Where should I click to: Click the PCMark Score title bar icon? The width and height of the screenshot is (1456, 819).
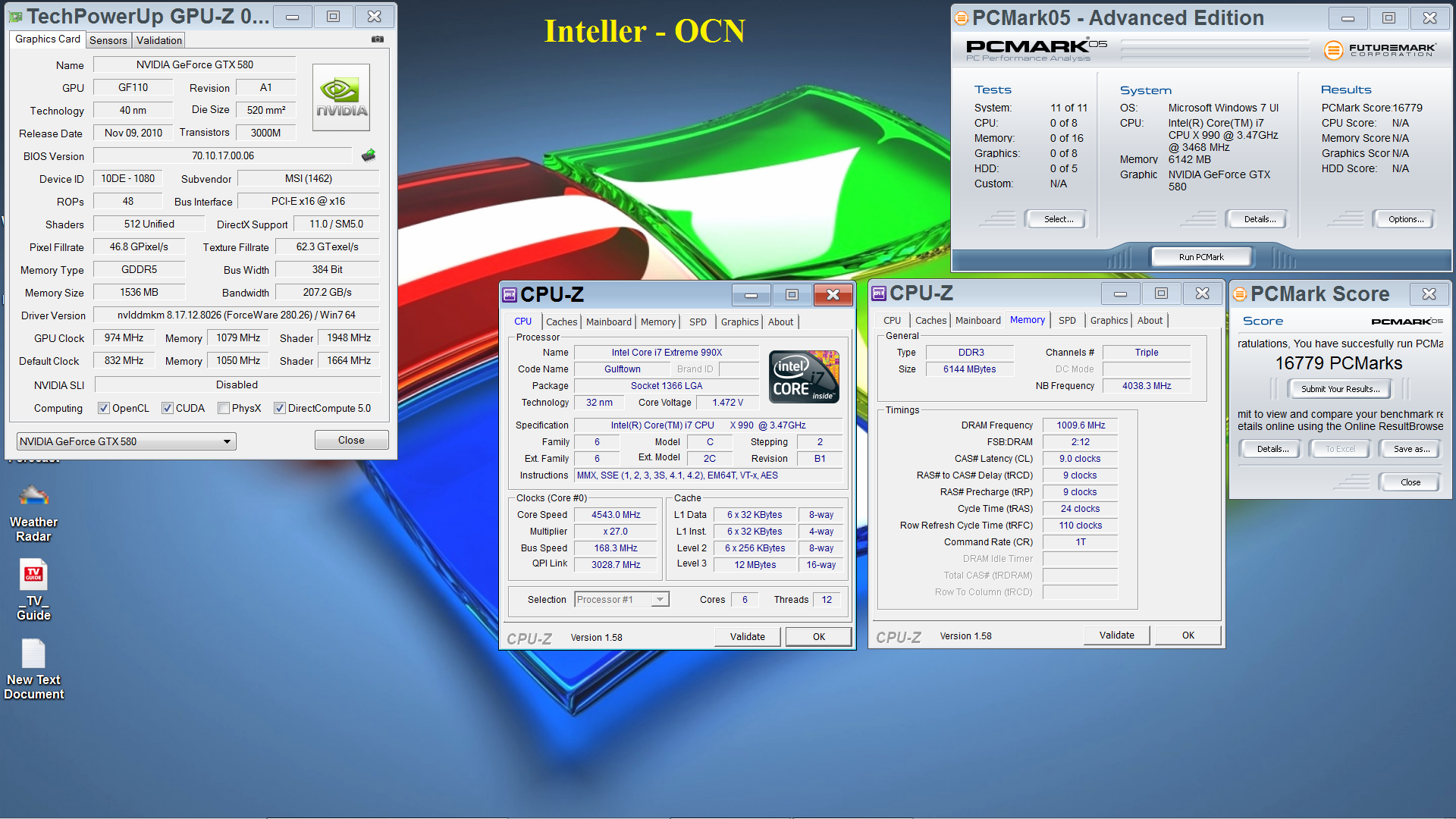(1240, 294)
